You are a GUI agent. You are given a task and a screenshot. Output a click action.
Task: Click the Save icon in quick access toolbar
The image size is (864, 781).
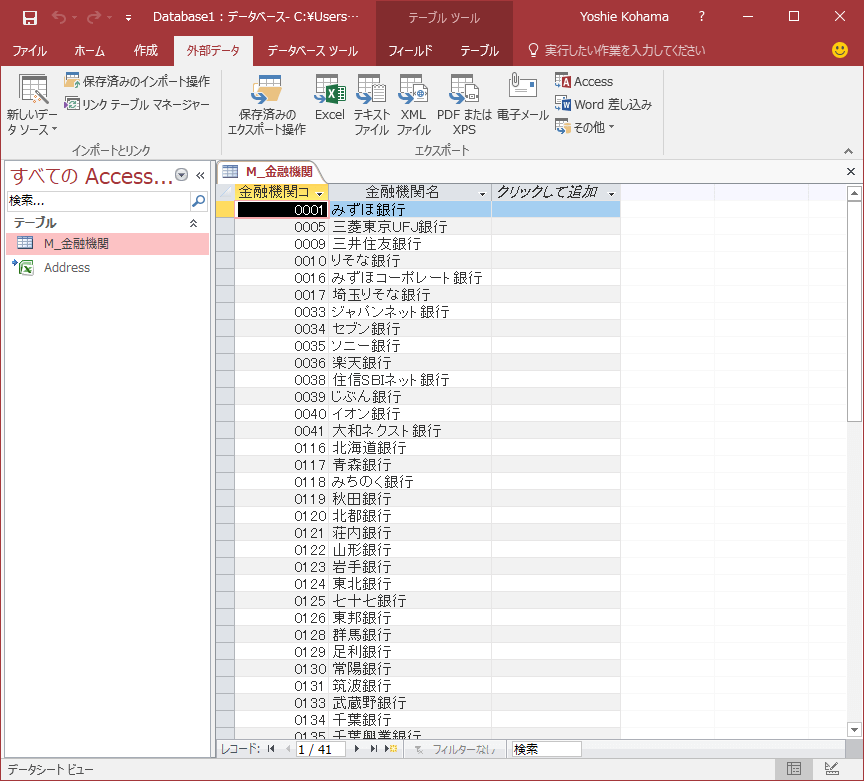(x=30, y=18)
